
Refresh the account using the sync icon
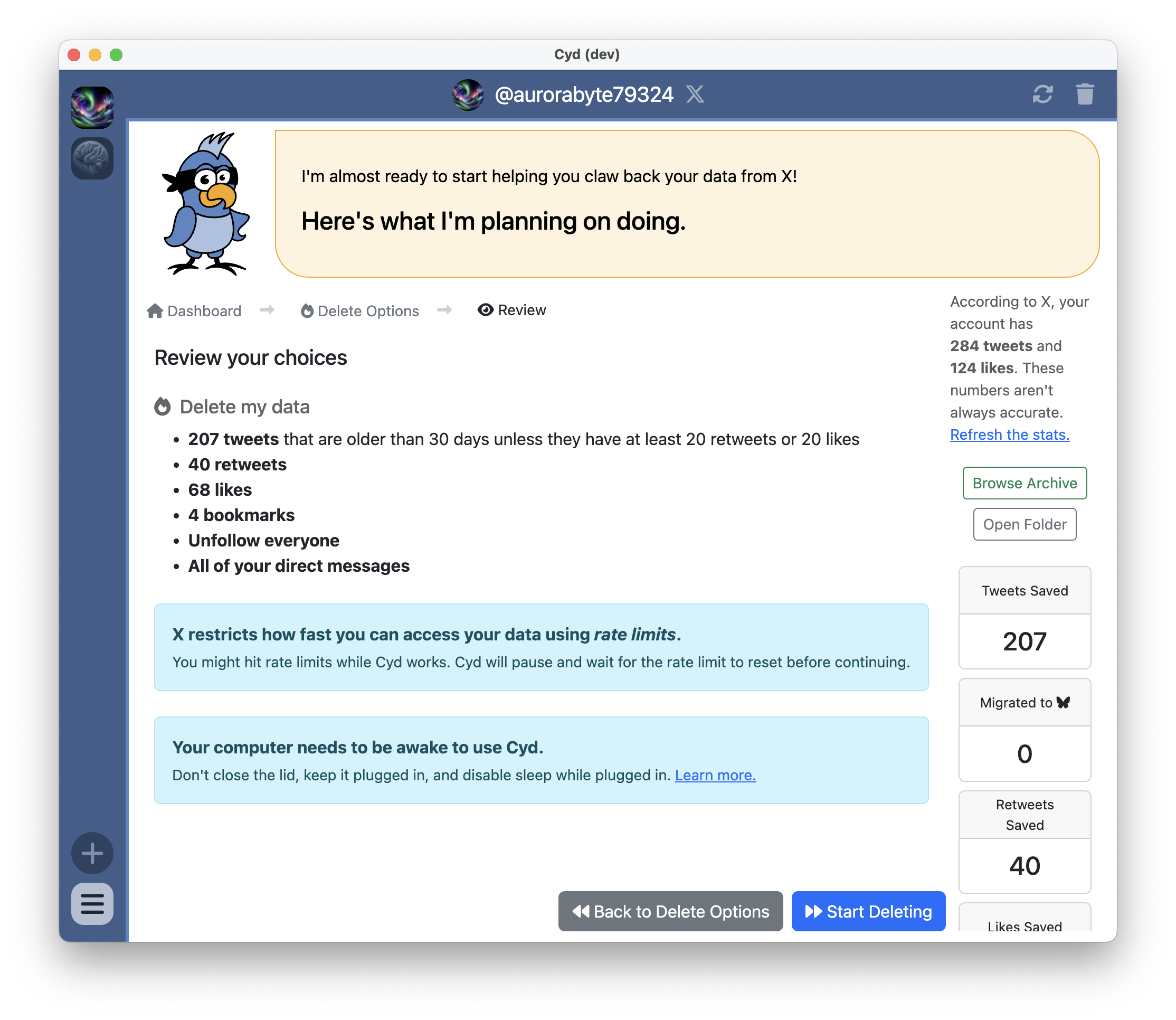click(x=1044, y=95)
